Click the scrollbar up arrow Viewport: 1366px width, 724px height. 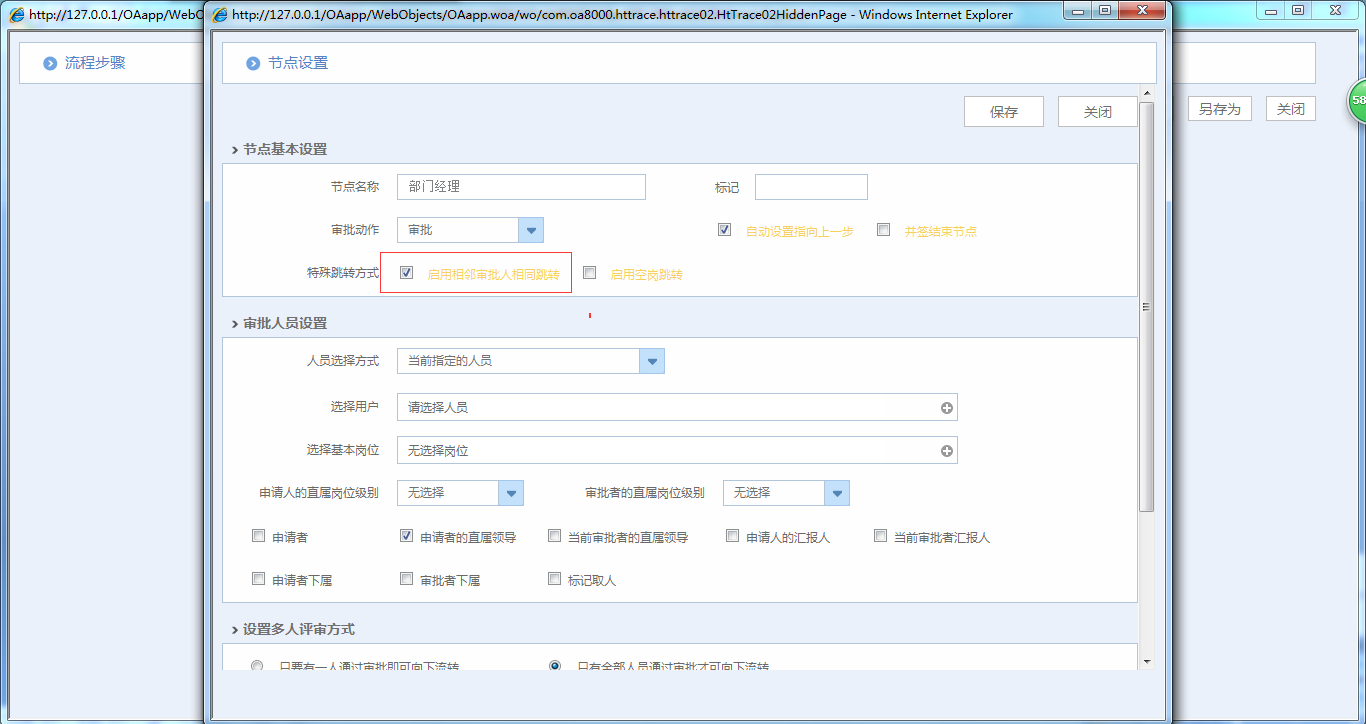[1146, 91]
